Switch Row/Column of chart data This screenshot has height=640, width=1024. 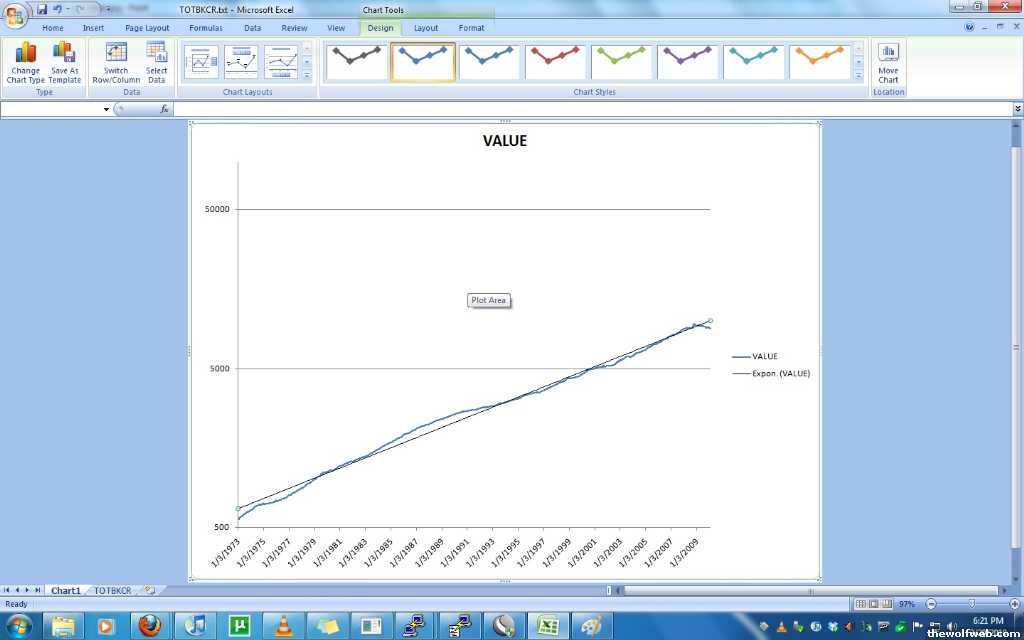[x=116, y=62]
